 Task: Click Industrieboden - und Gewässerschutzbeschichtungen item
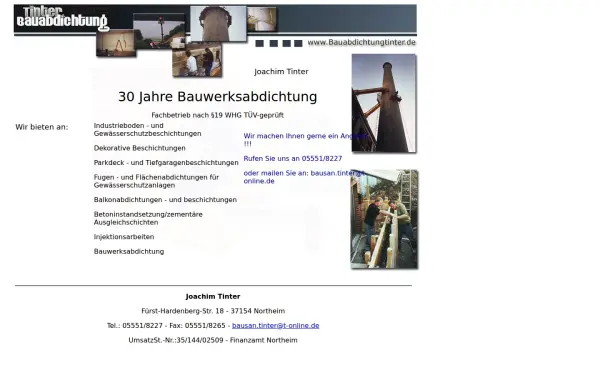click(147, 130)
